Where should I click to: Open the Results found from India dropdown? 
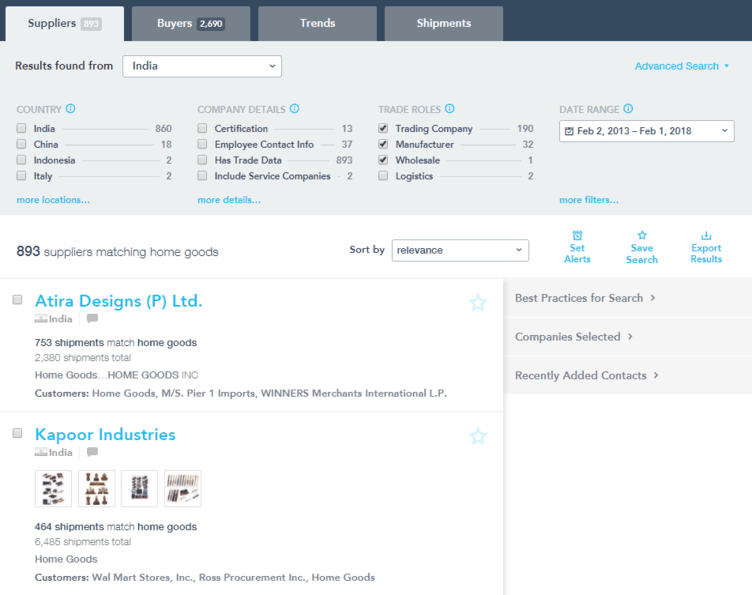202,66
